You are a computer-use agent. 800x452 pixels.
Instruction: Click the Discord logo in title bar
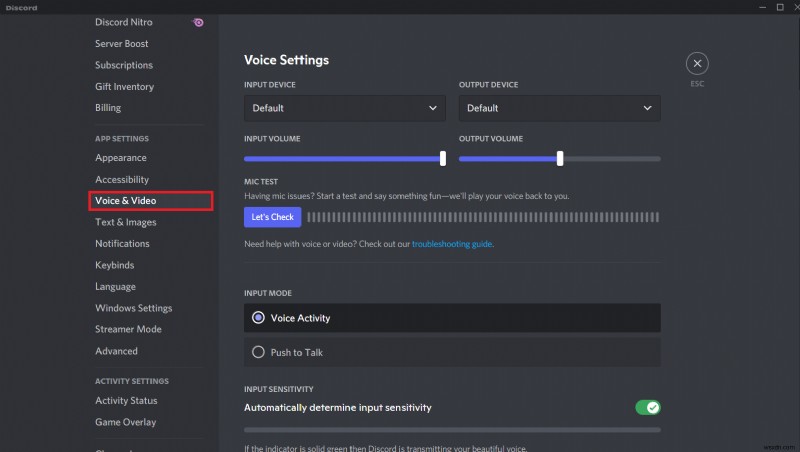(x=21, y=6)
